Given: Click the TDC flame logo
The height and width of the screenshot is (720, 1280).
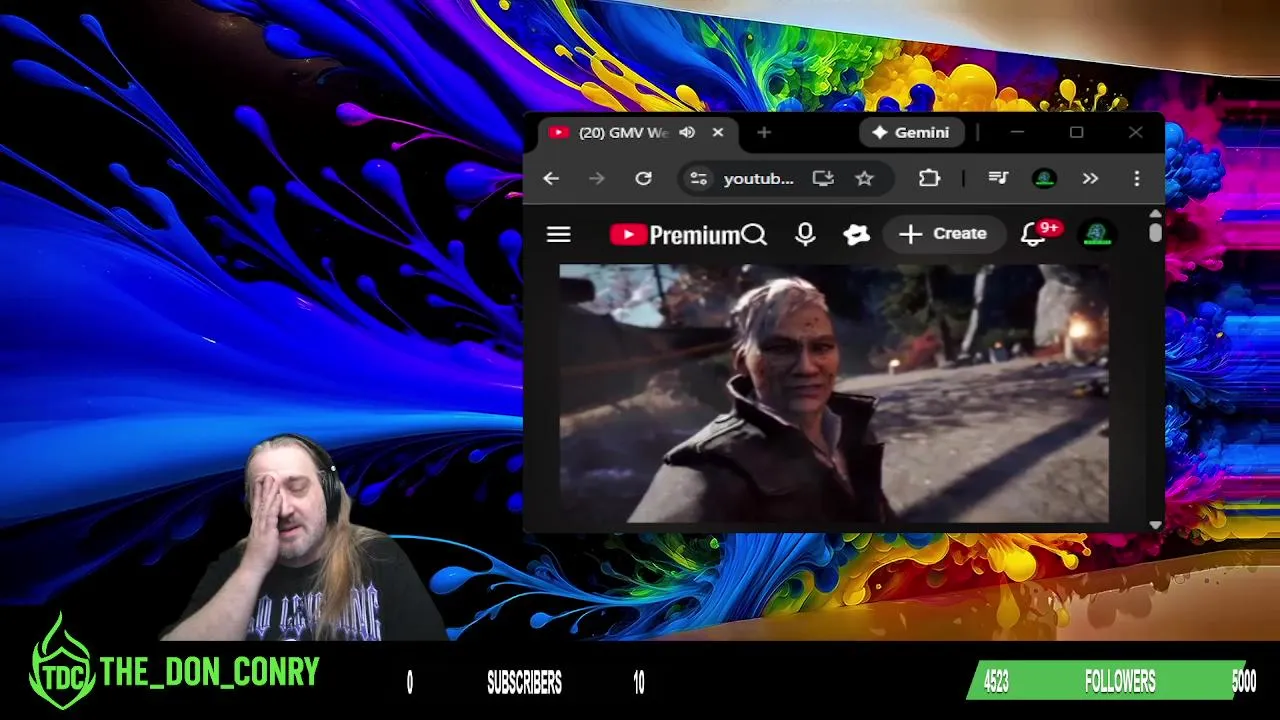Looking at the screenshot, I should 62,662.
